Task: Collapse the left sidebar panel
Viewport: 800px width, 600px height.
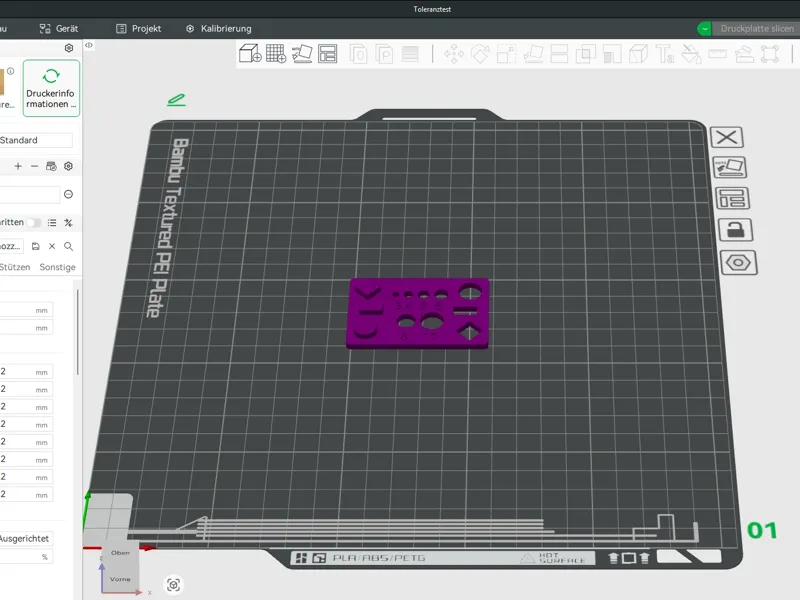Action: 89,45
